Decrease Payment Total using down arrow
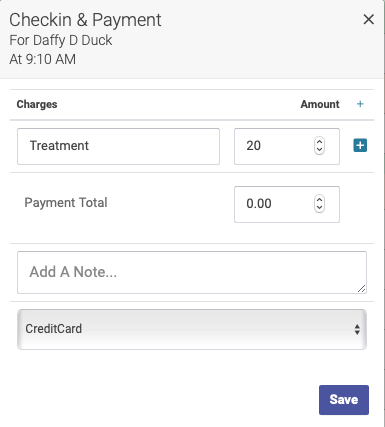Viewport: 385px width, 427px height. click(319, 208)
